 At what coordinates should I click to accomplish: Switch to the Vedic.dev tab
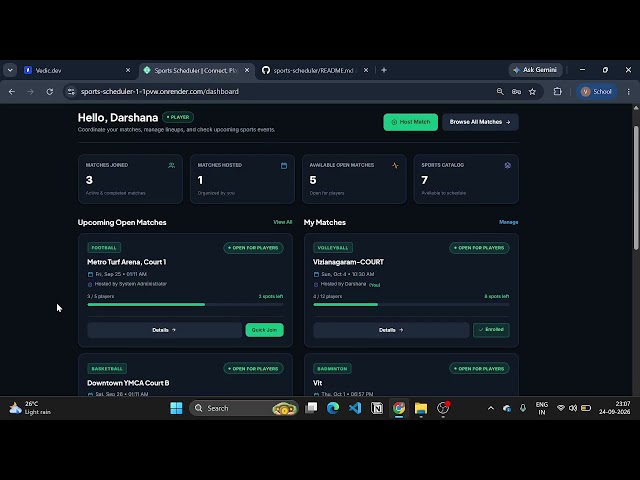point(76,70)
